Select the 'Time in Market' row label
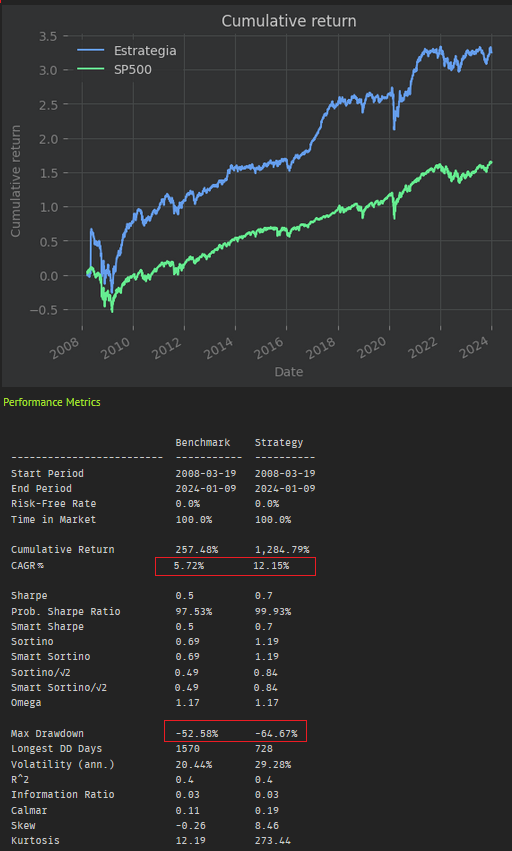Screen dimensions: 512x851 pyautogui.click(x=53, y=519)
